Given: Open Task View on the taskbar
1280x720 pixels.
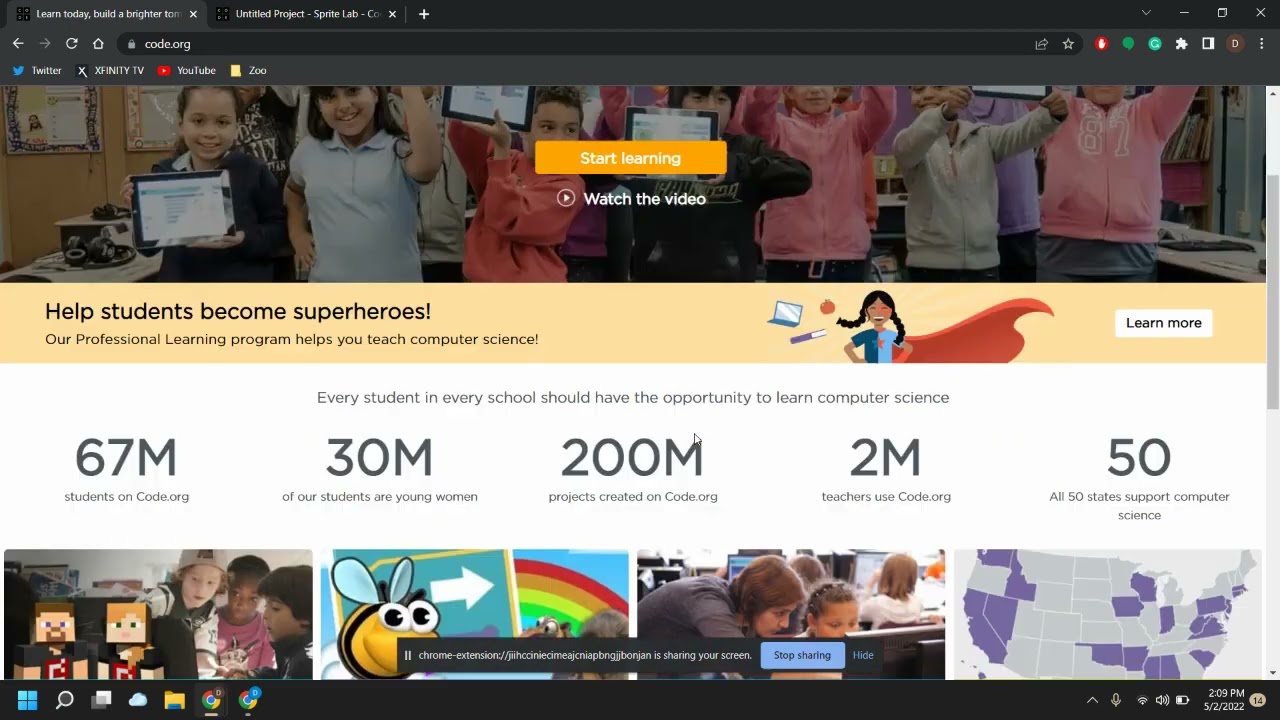Looking at the screenshot, I should tap(101, 700).
